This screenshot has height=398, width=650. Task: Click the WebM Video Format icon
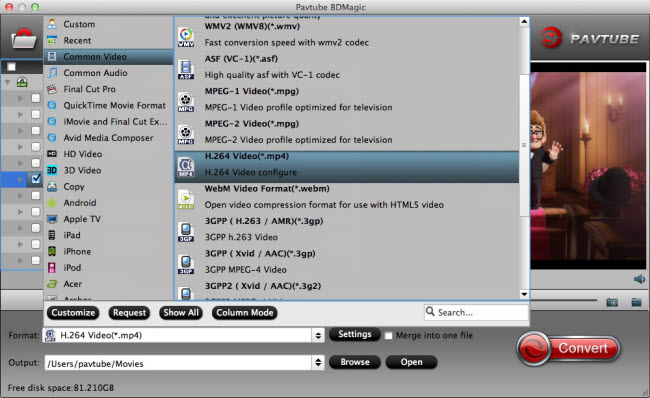(186, 199)
